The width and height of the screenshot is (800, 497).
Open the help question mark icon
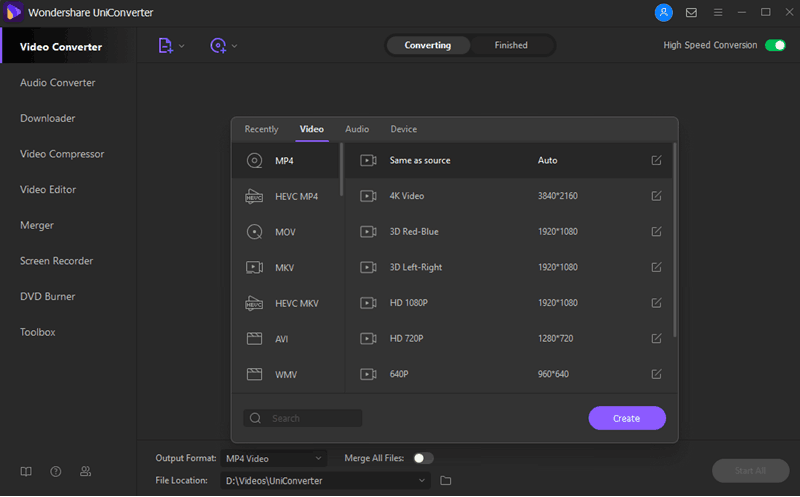[56, 471]
